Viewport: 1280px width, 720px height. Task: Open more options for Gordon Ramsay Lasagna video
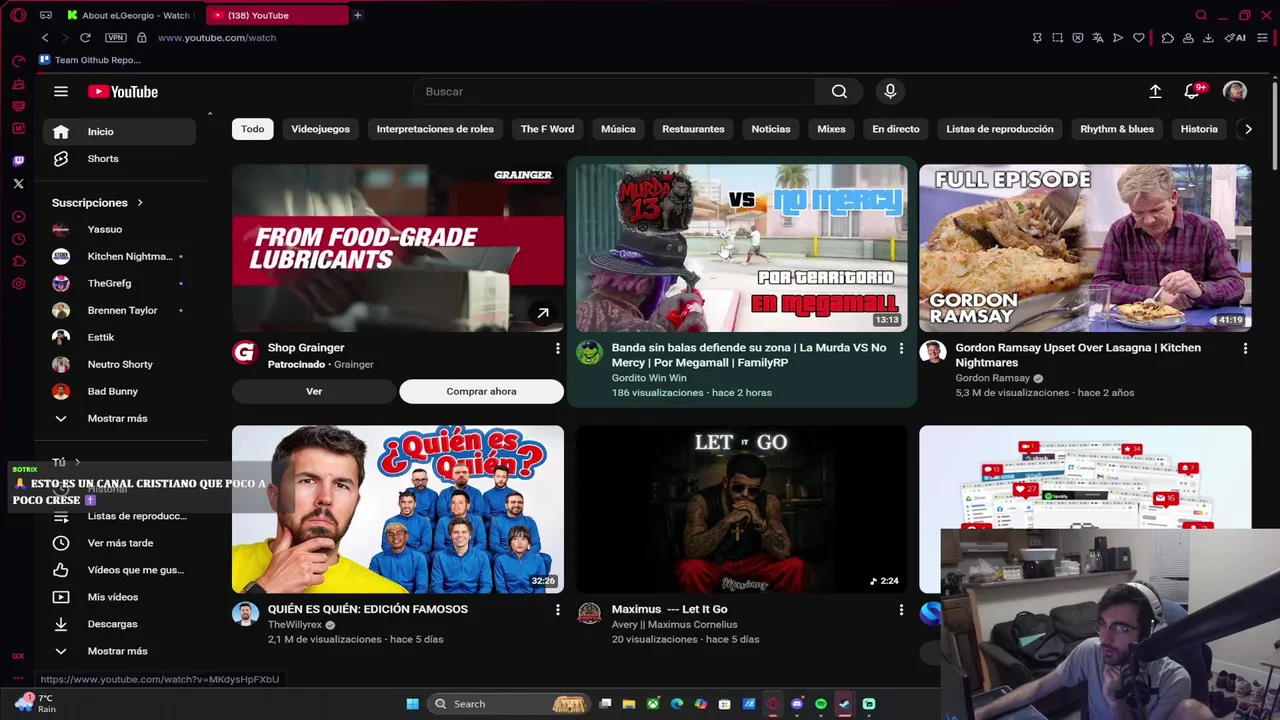1245,348
